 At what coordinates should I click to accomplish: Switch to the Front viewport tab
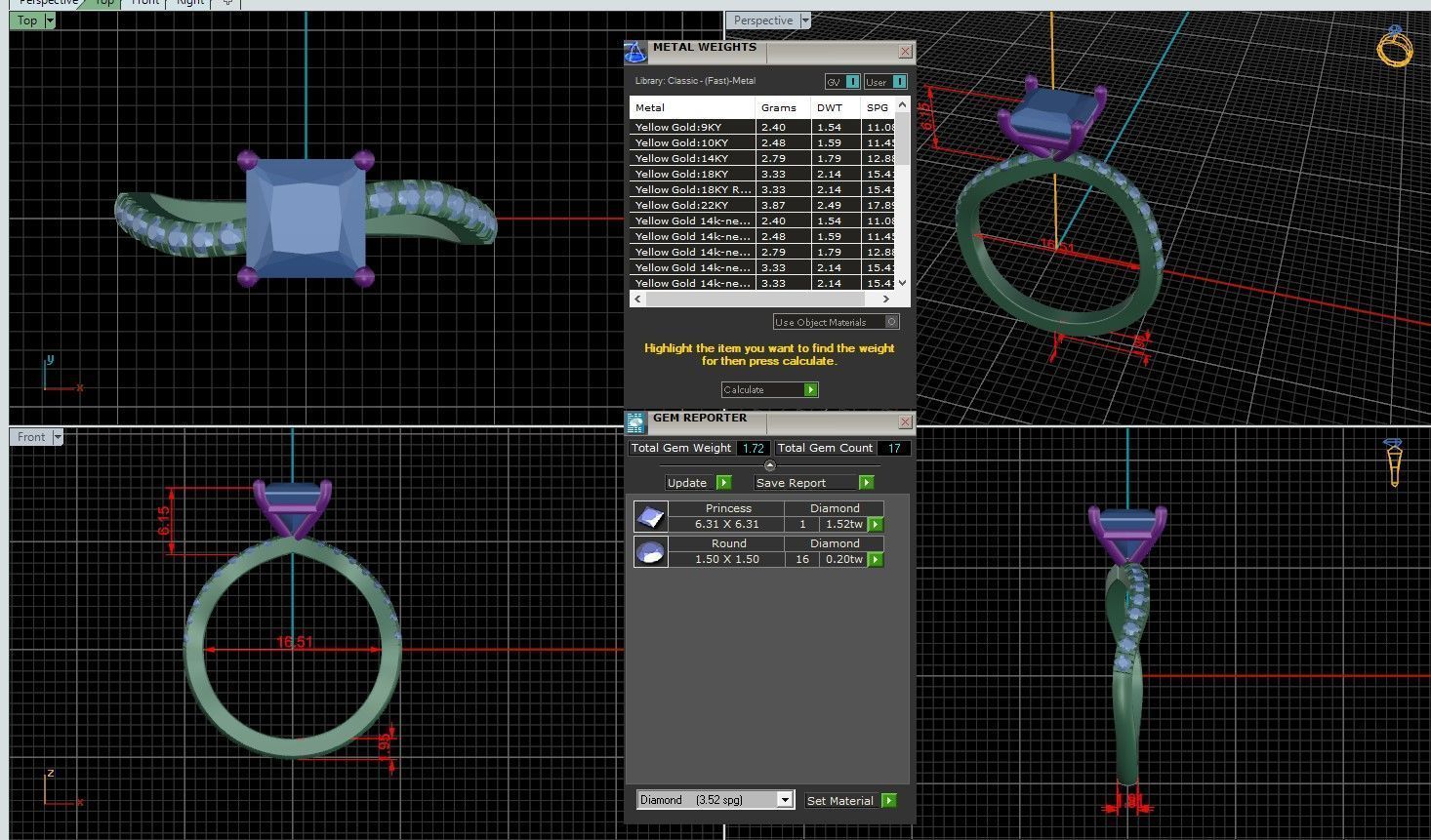(x=144, y=3)
